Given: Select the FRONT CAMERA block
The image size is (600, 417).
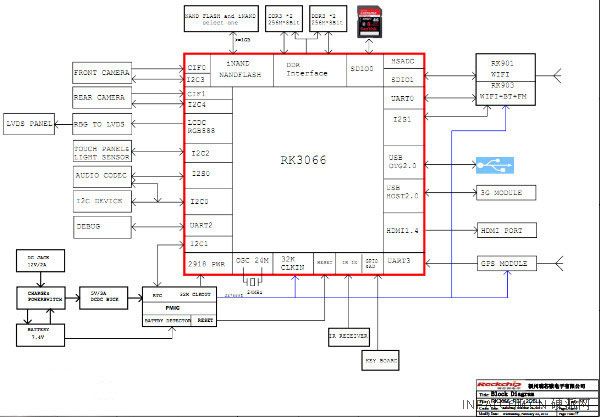Looking at the screenshot, I should click(x=102, y=73).
